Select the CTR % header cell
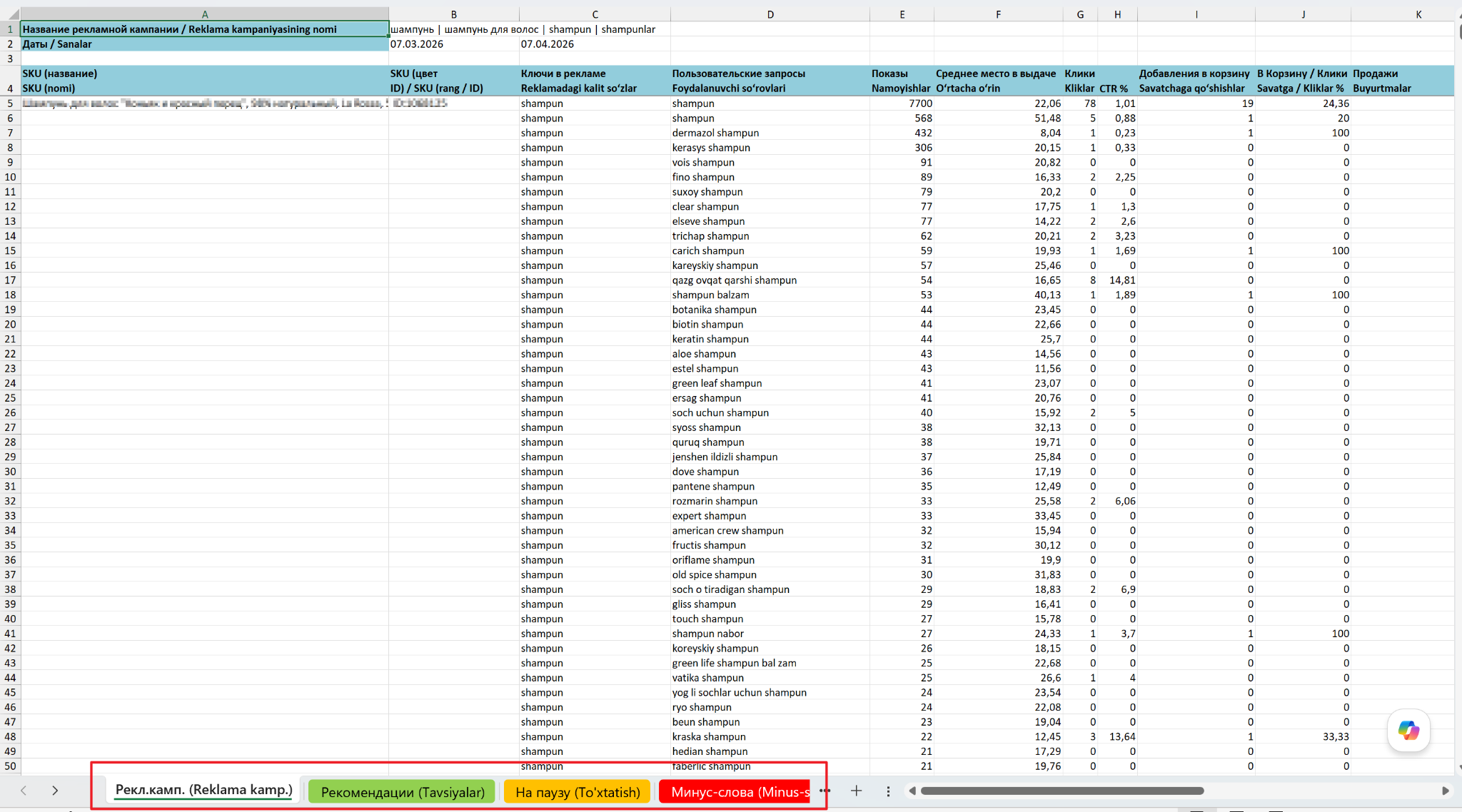1462x812 pixels. point(1117,81)
